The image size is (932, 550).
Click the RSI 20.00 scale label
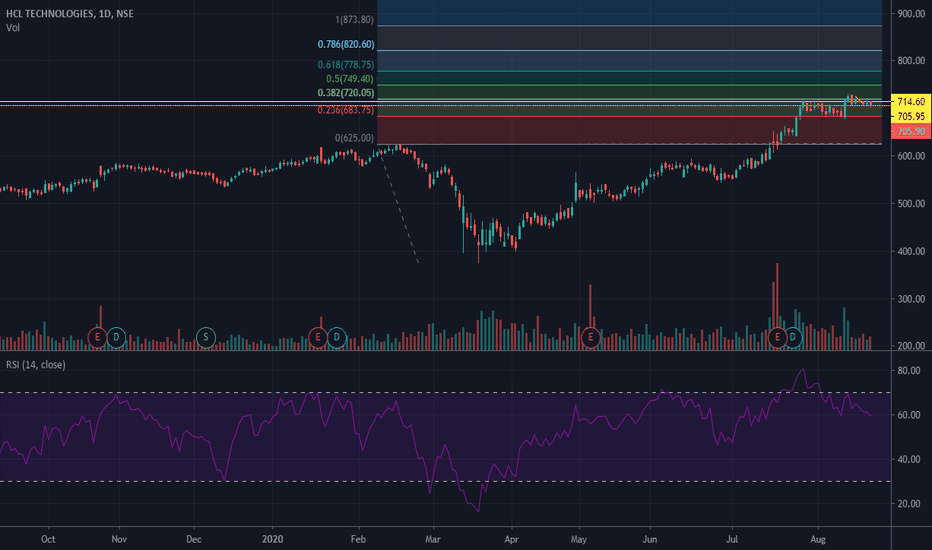coord(909,504)
